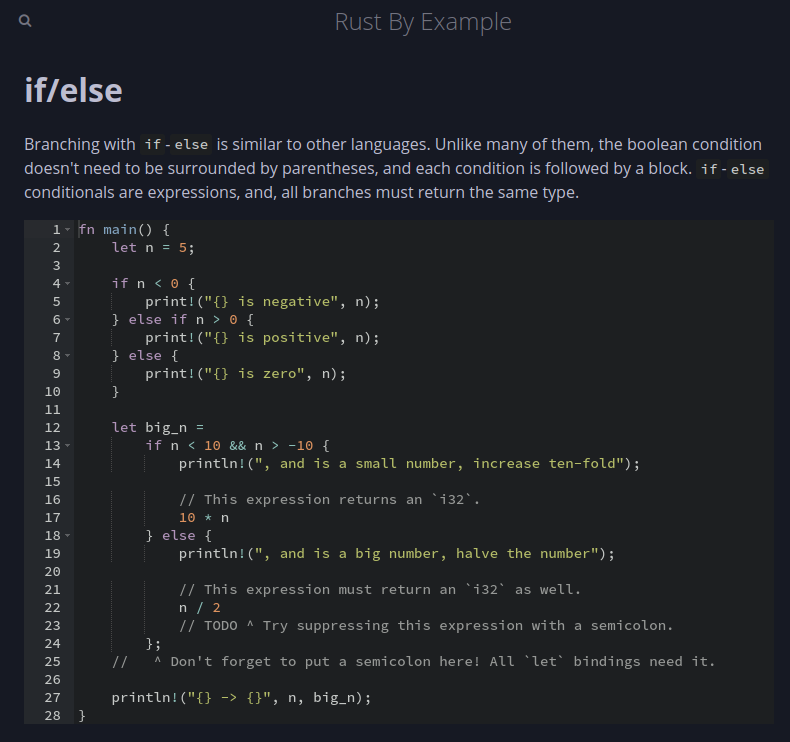Place cursor in 'is zero' print line
Image resolution: width=790 pixels, height=742 pixels.
tap(245, 374)
